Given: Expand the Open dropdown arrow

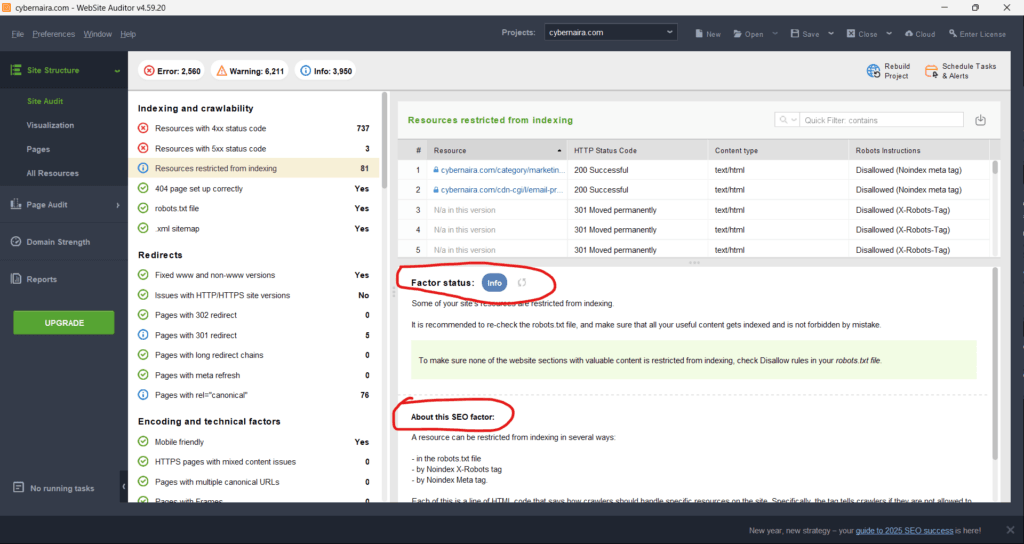Looking at the screenshot, I should [x=775, y=33].
